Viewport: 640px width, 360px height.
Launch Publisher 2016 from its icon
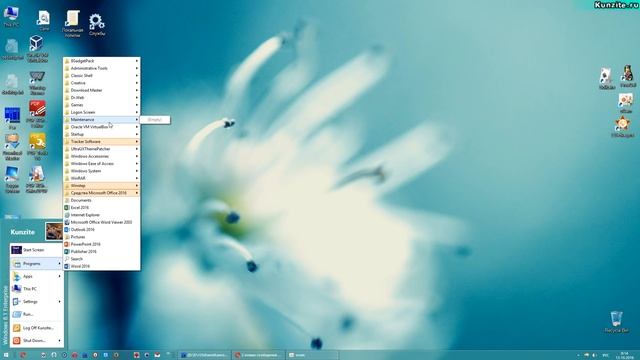(67, 252)
